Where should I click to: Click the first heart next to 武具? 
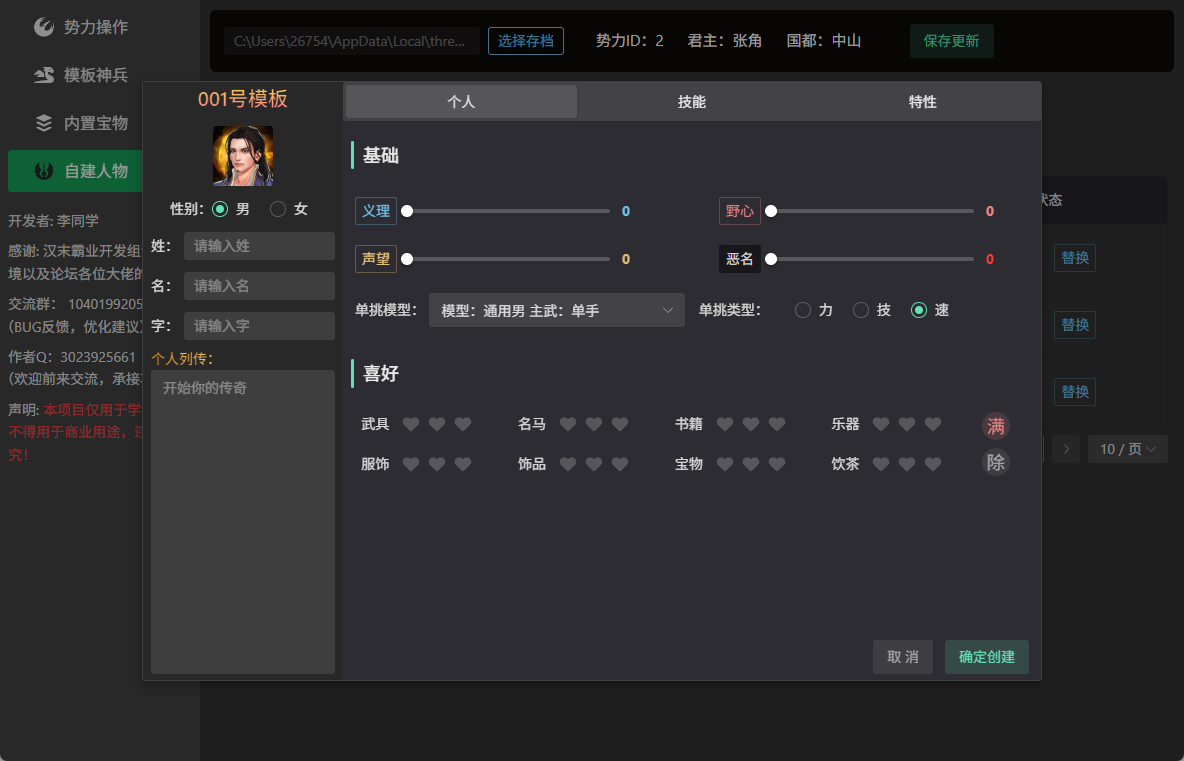pos(411,424)
